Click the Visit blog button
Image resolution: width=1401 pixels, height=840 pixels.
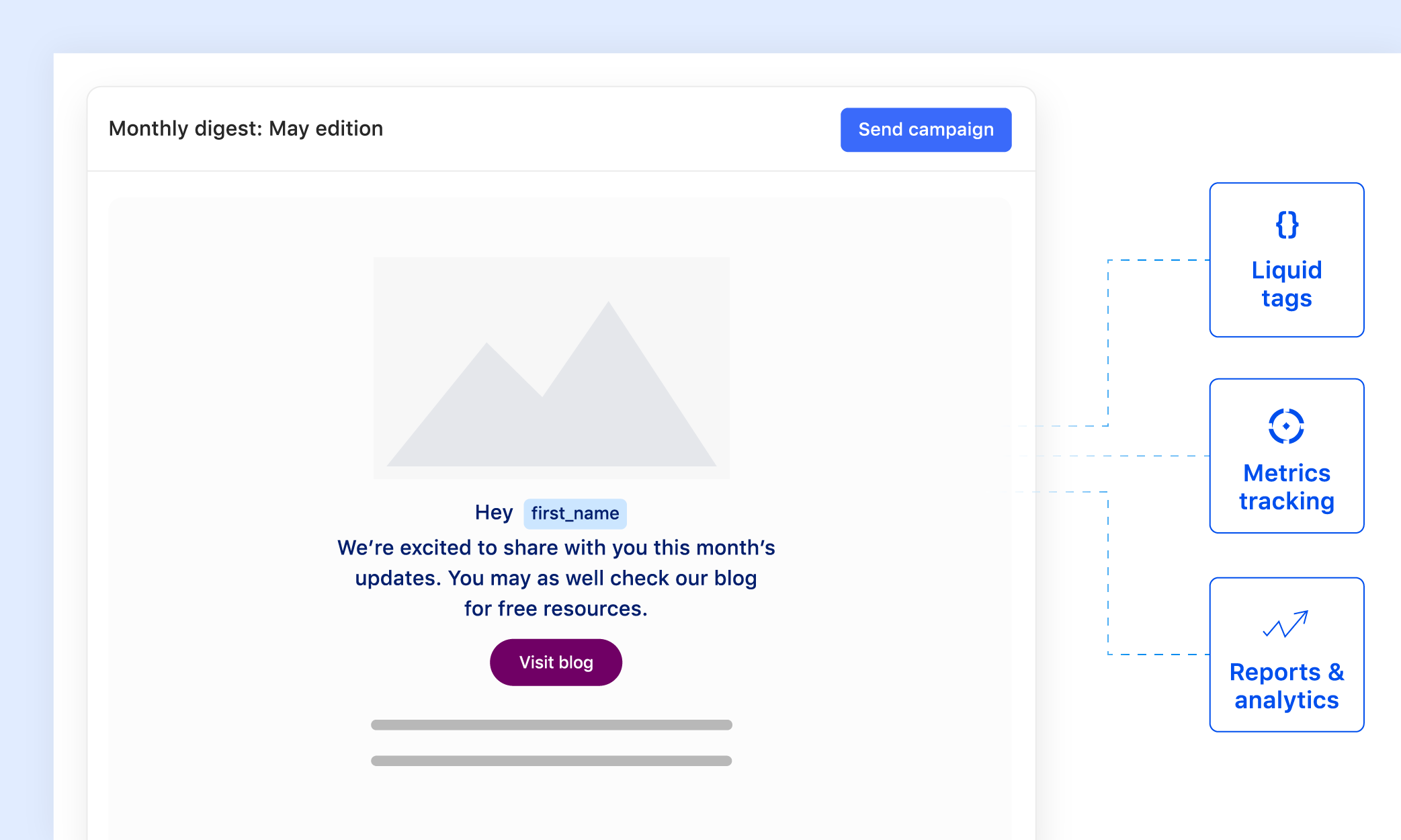click(x=555, y=661)
